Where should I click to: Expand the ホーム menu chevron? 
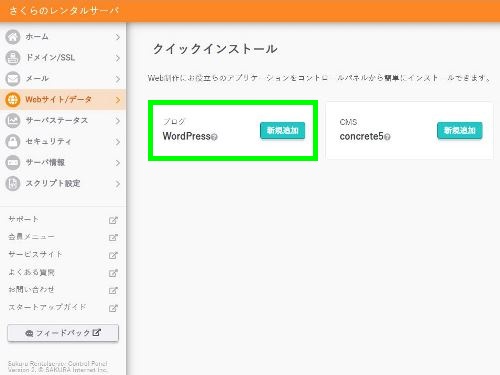click(x=117, y=37)
